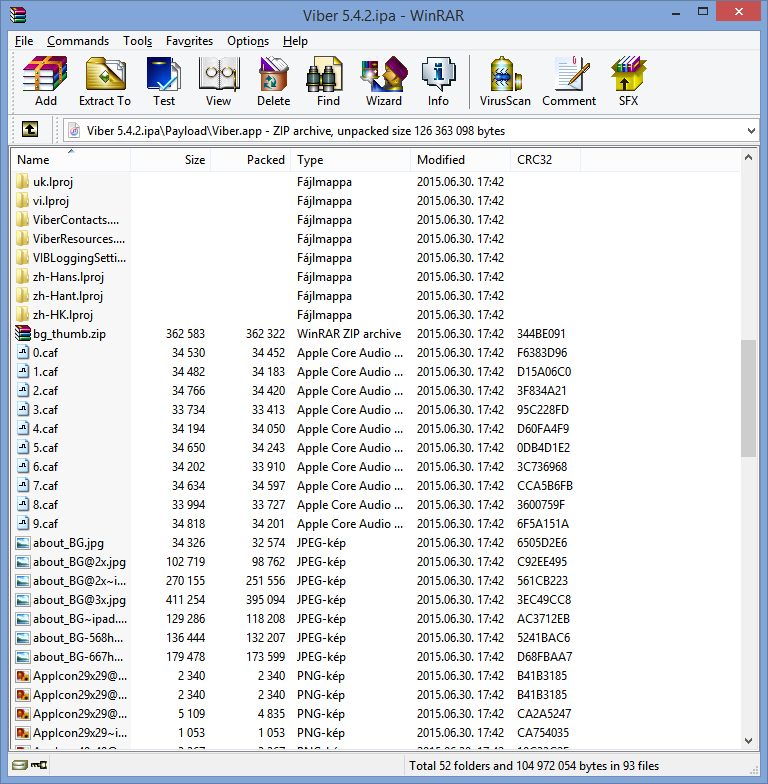The height and width of the screenshot is (784, 768).
Task: Select the vi.lproj folder icon
Action: tap(22, 200)
